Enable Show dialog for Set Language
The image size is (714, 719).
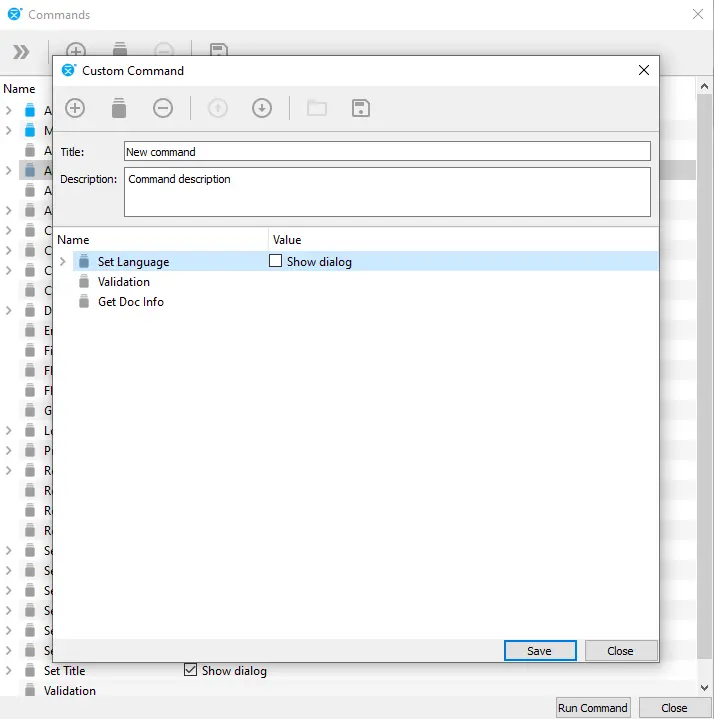pos(275,261)
